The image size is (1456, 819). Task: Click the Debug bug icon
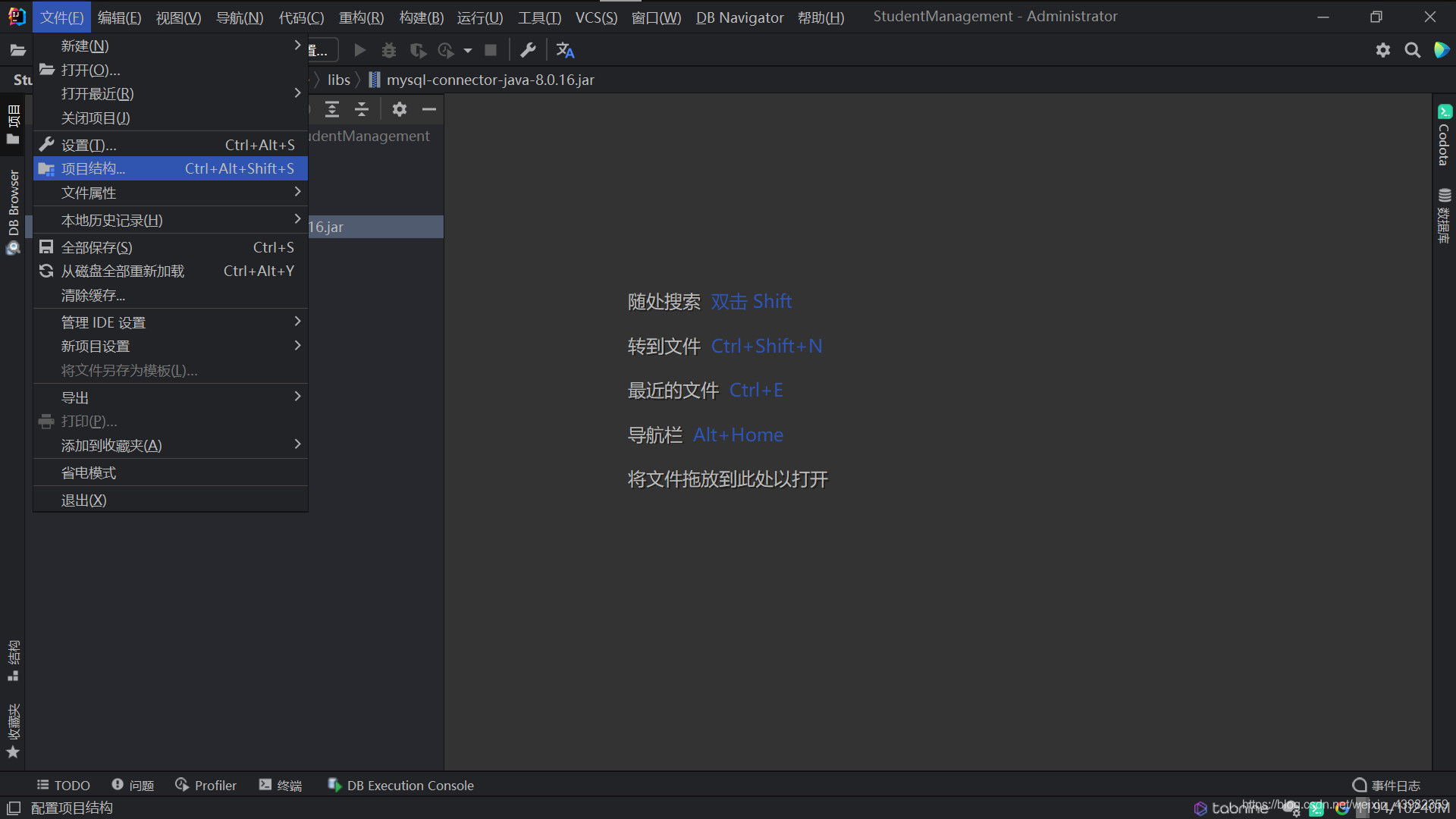tap(389, 50)
